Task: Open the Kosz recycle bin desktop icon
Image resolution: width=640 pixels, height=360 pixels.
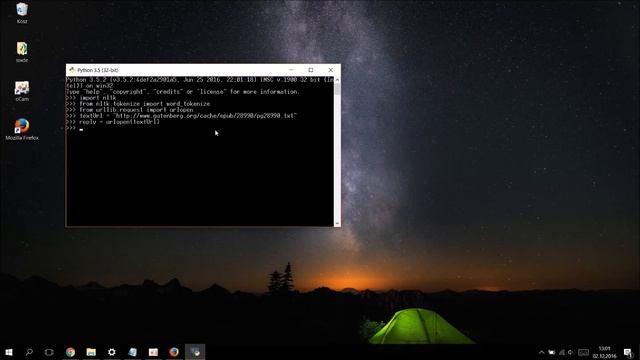Action: click(x=22, y=13)
